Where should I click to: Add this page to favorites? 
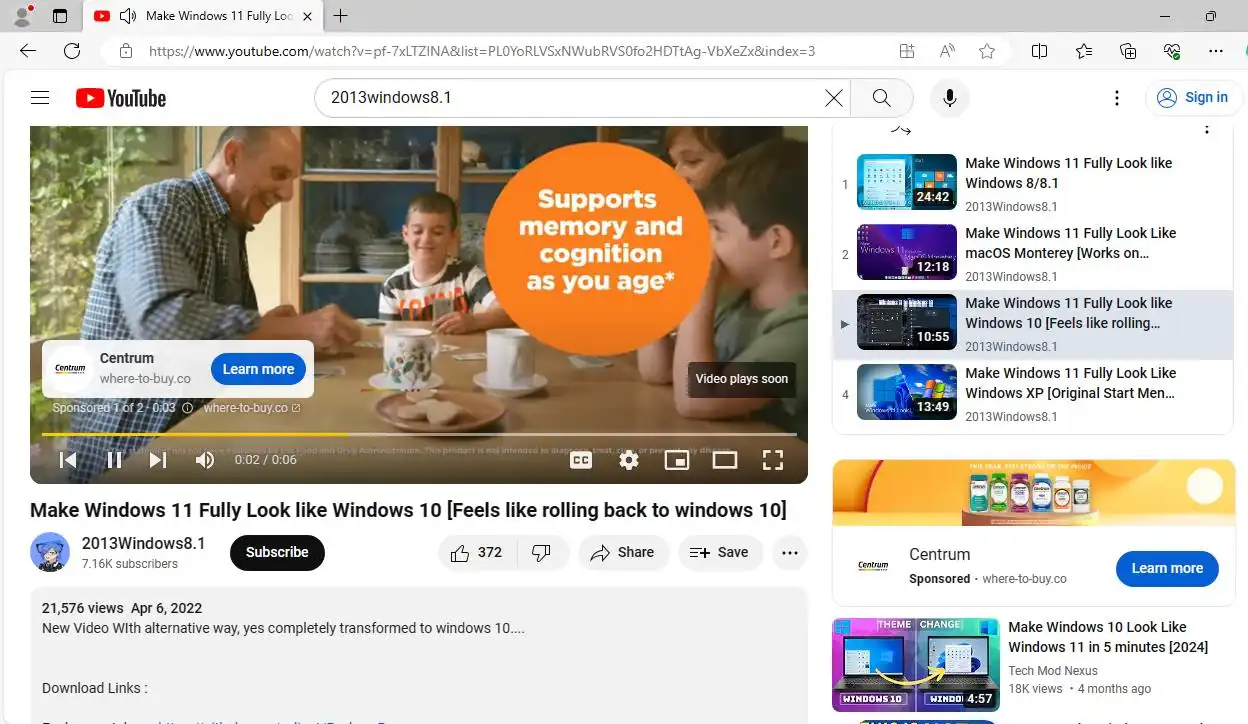click(x=987, y=51)
